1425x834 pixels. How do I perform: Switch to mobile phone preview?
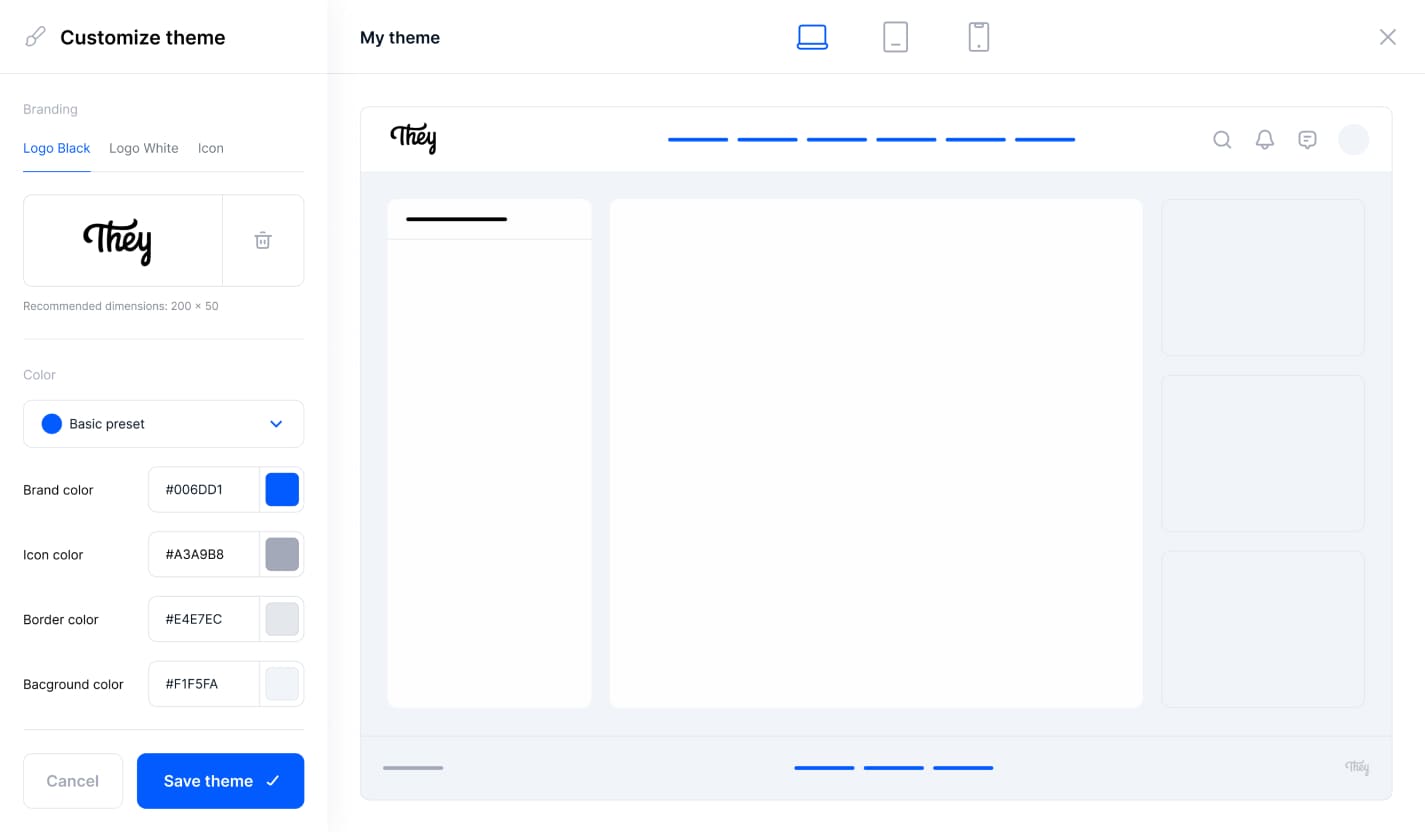(978, 37)
